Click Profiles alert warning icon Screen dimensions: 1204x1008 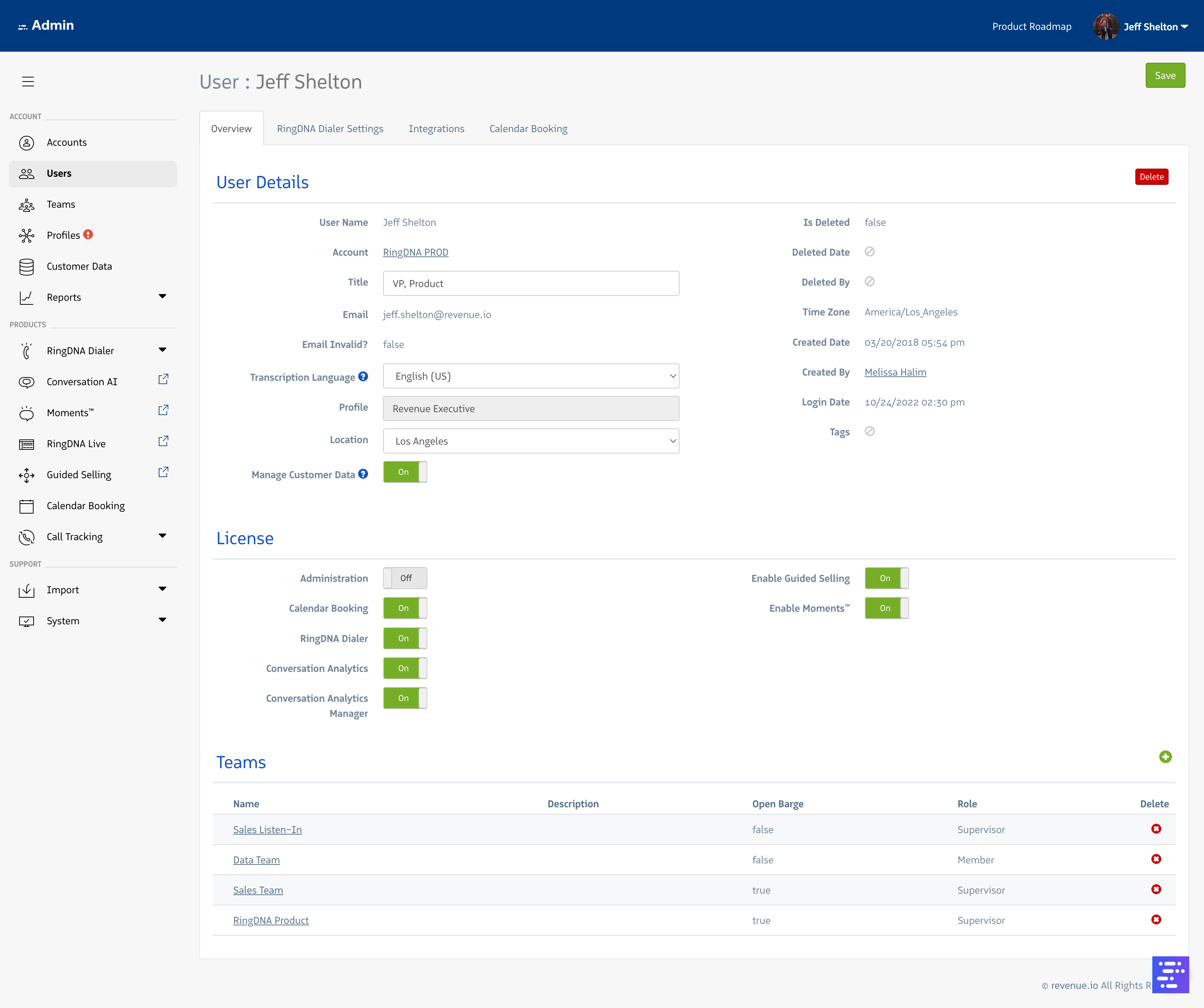pos(88,234)
